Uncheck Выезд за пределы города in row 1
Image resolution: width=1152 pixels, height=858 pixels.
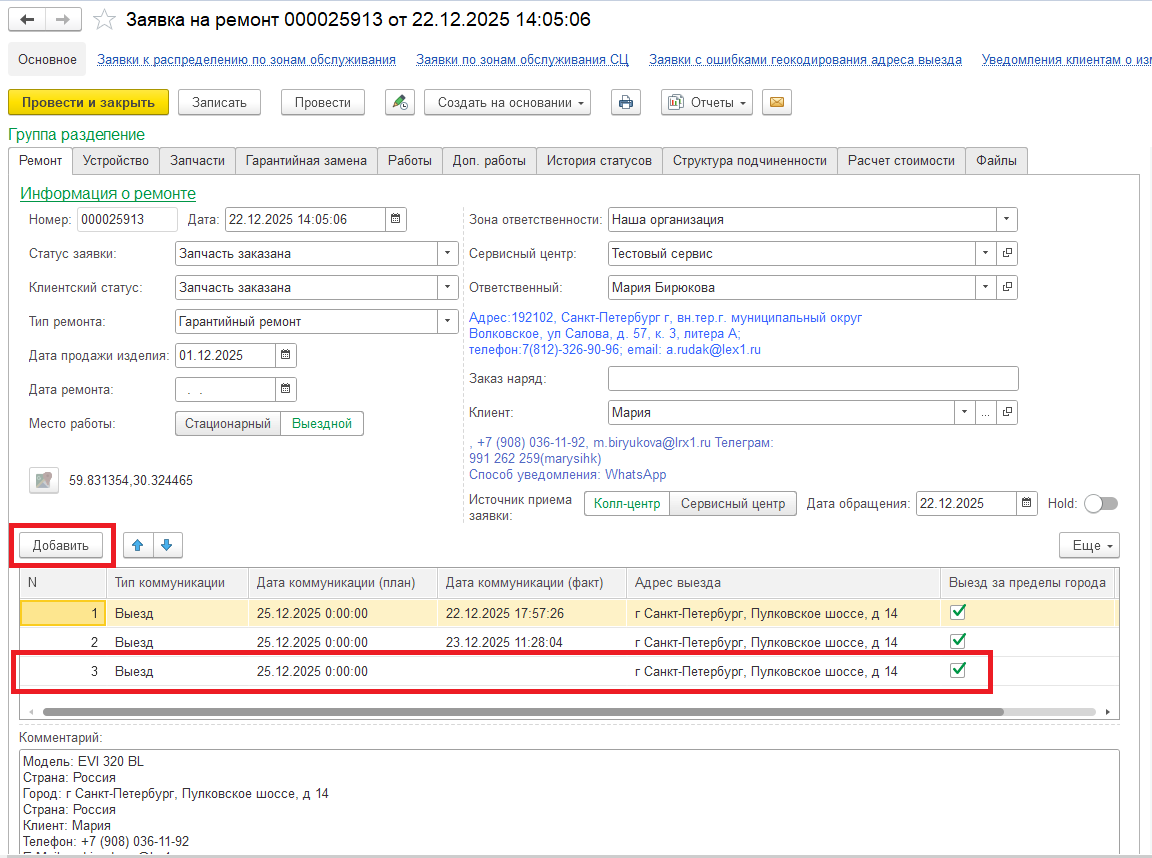click(x=957, y=612)
